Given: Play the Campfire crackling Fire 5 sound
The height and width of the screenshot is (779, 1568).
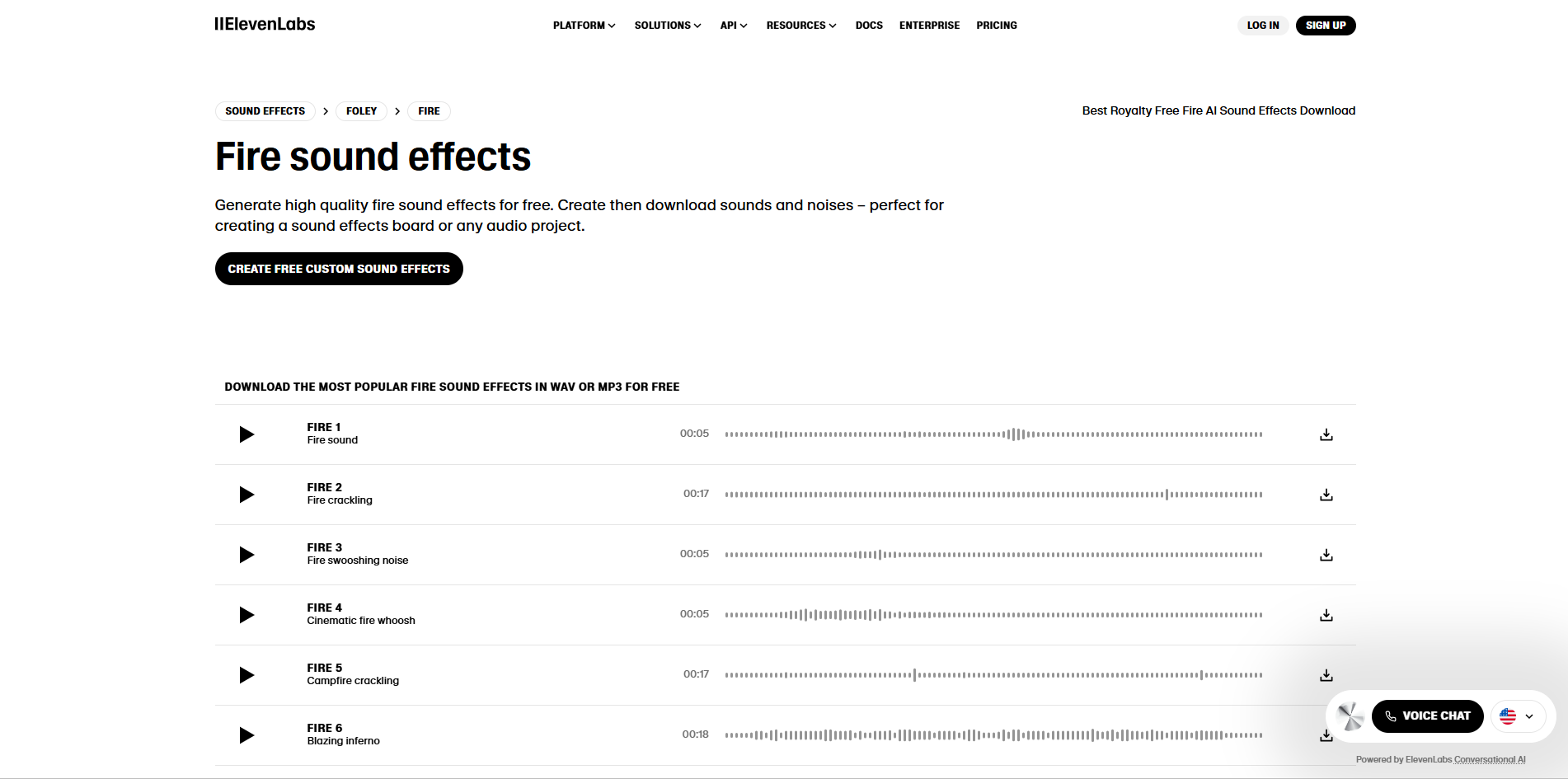Looking at the screenshot, I should pyautogui.click(x=246, y=675).
